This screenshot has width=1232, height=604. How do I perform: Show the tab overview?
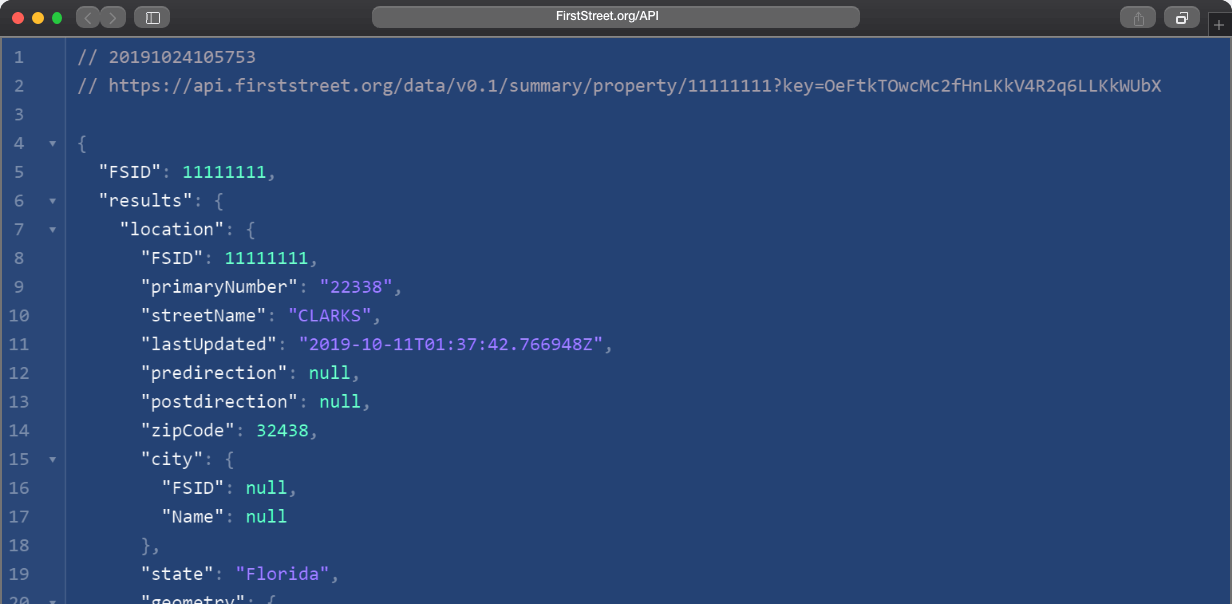(1181, 17)
